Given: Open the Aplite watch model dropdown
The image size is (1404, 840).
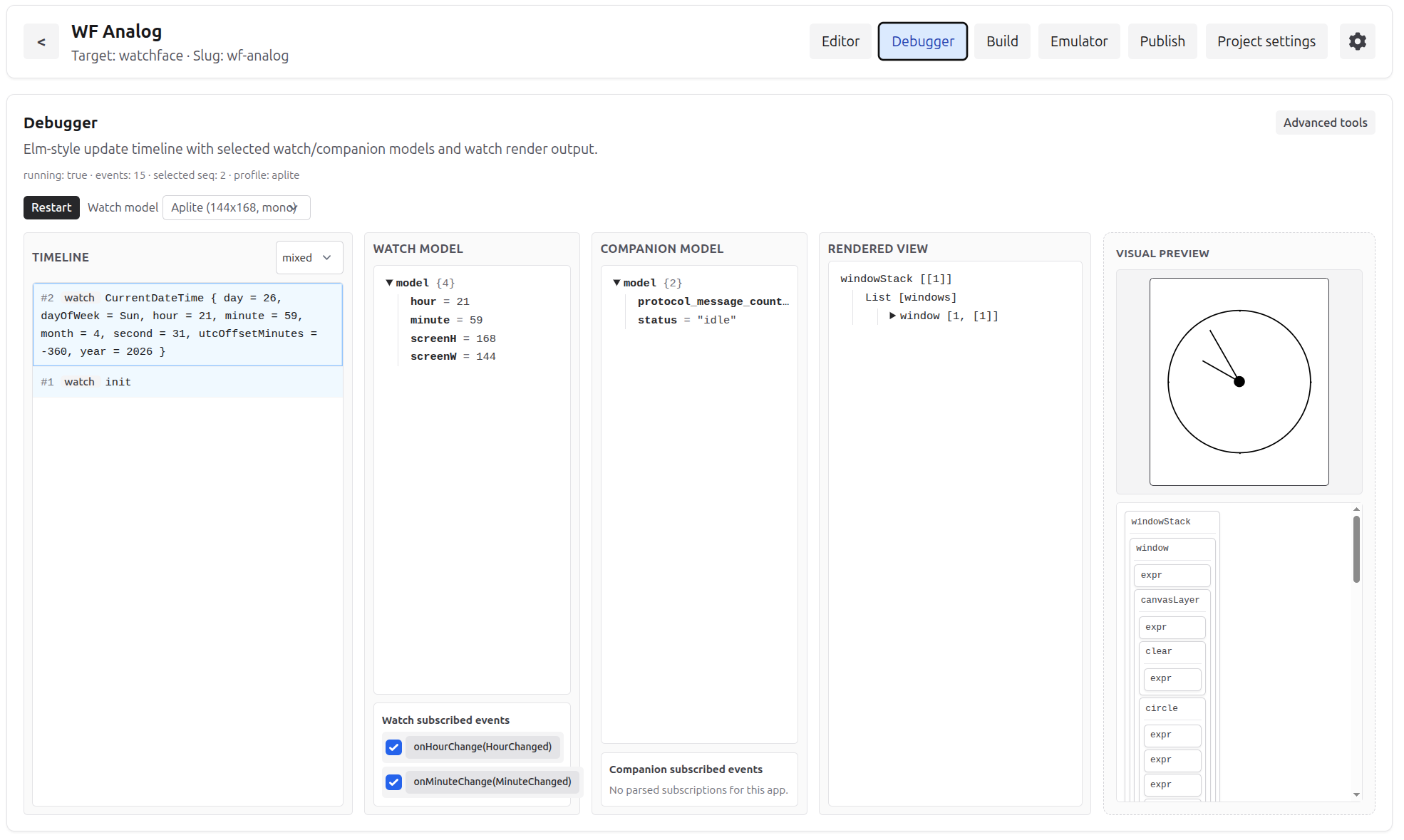Looking at the screenshot, I should click(236, 207).
